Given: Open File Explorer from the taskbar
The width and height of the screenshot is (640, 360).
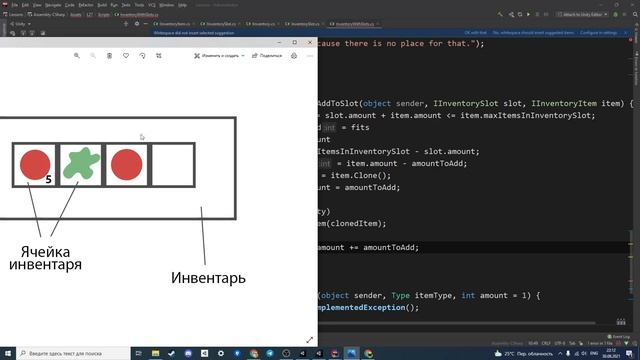Looking at the screenshot, I should pos(155,353).
